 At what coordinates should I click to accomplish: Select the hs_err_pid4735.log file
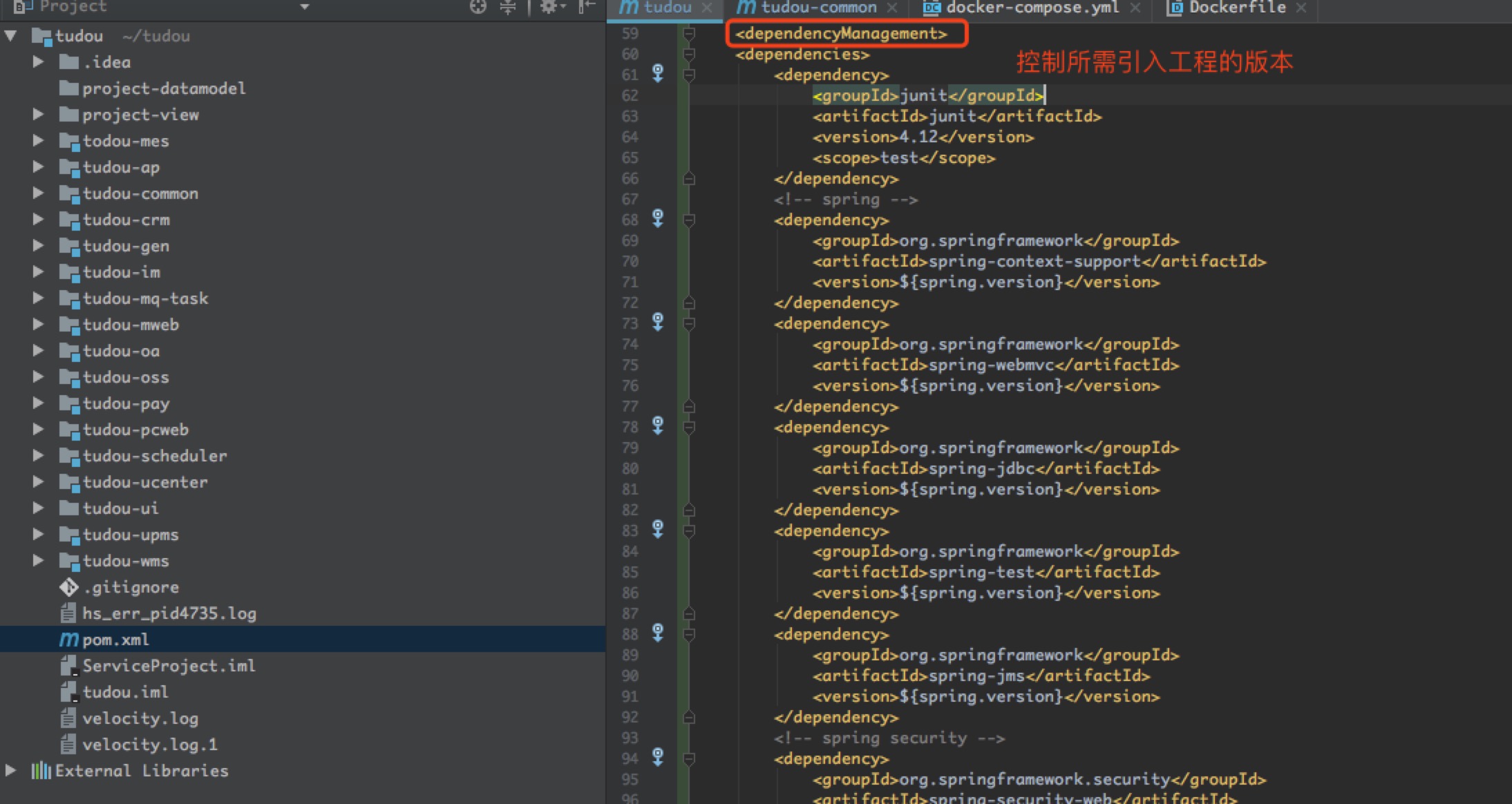(x=169, y=613)
